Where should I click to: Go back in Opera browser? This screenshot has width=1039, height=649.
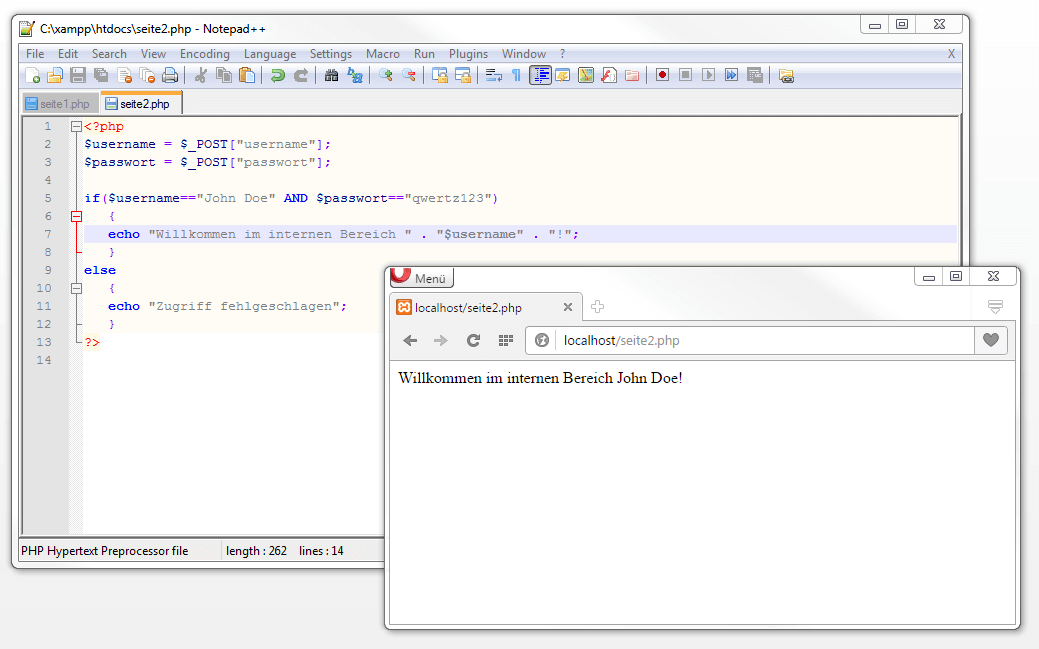[410, 340]
